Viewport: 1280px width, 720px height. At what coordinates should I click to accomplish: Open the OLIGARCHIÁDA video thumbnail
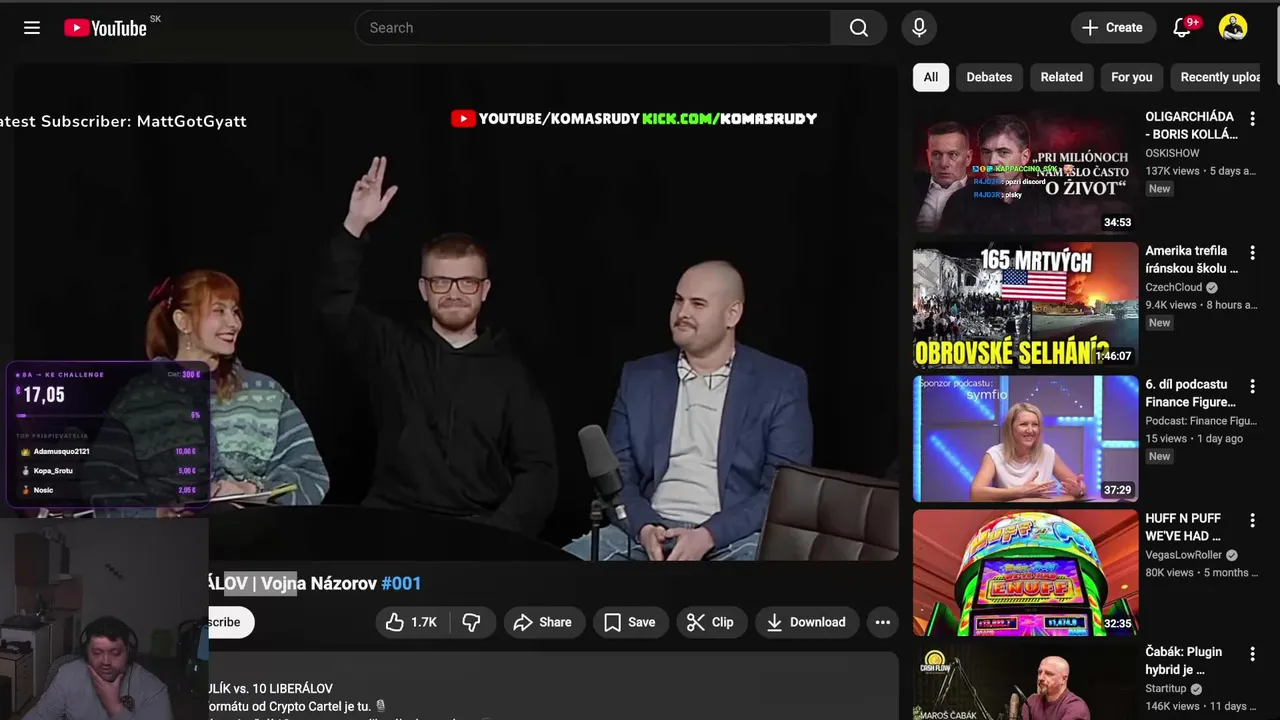click(1025, 171)
